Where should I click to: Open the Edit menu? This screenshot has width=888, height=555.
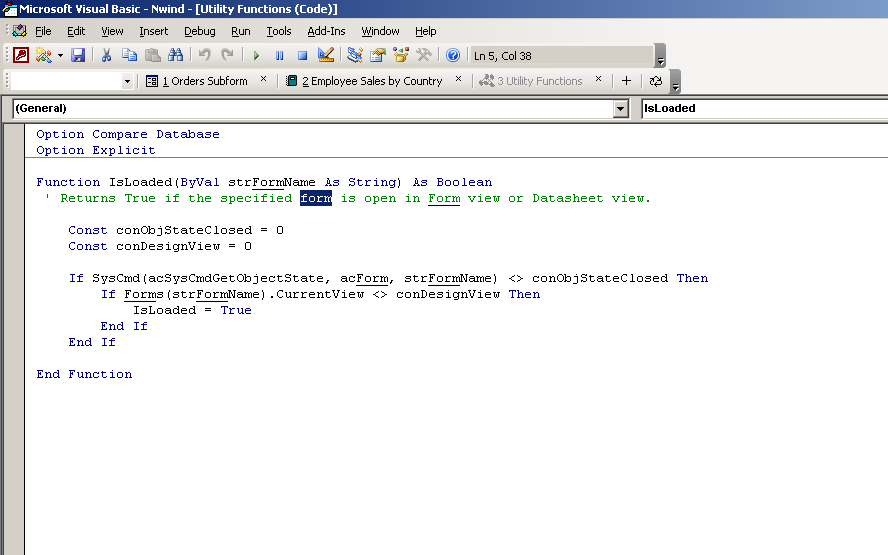(x=76, y=31)
